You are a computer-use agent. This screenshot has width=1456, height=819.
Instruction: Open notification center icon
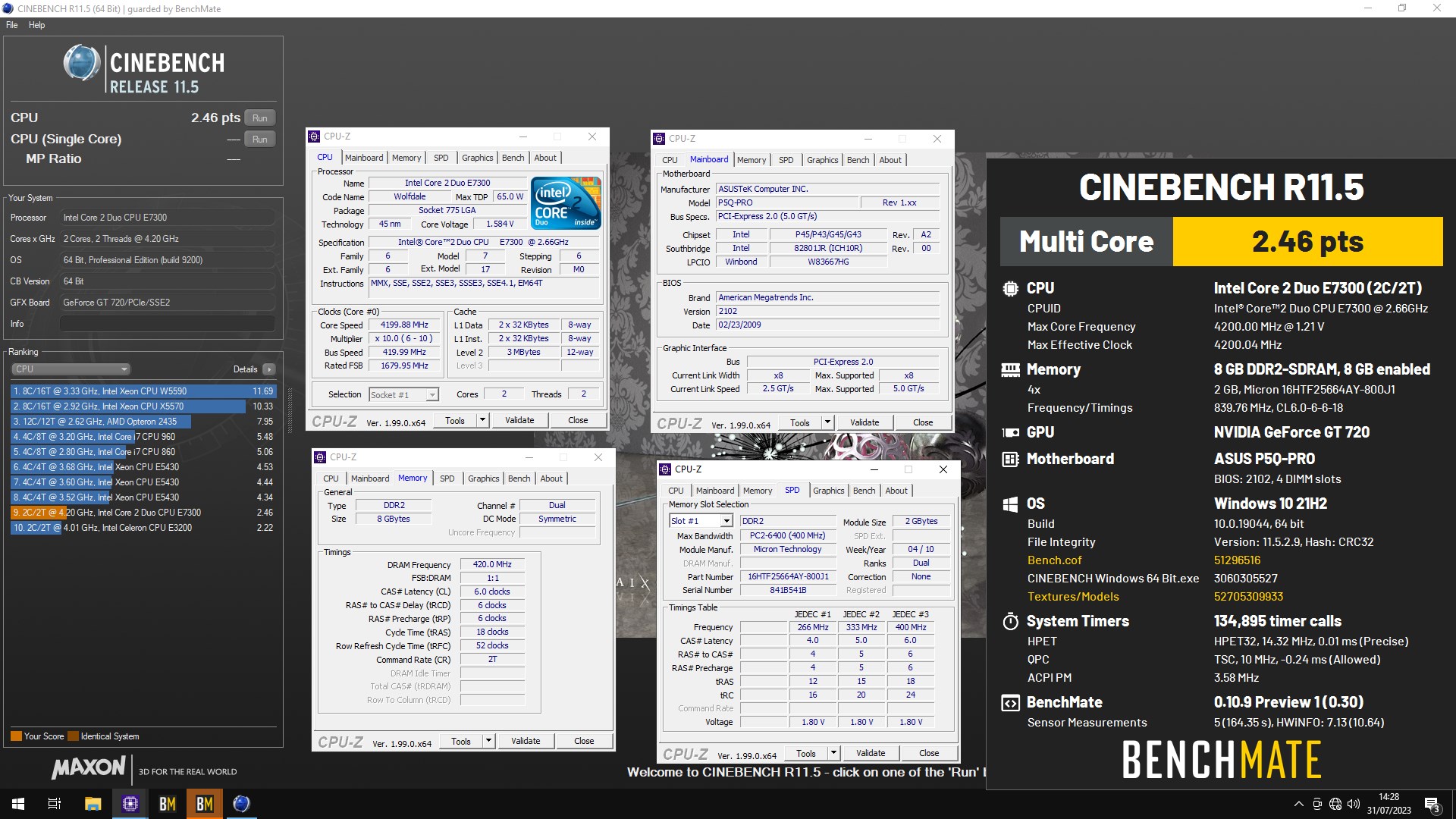(x=1432, y=804)
